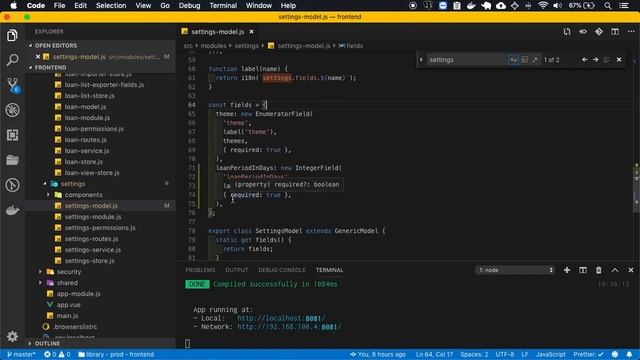
Task: Switch to the OUTPUT tab
Action: point(236,270)
